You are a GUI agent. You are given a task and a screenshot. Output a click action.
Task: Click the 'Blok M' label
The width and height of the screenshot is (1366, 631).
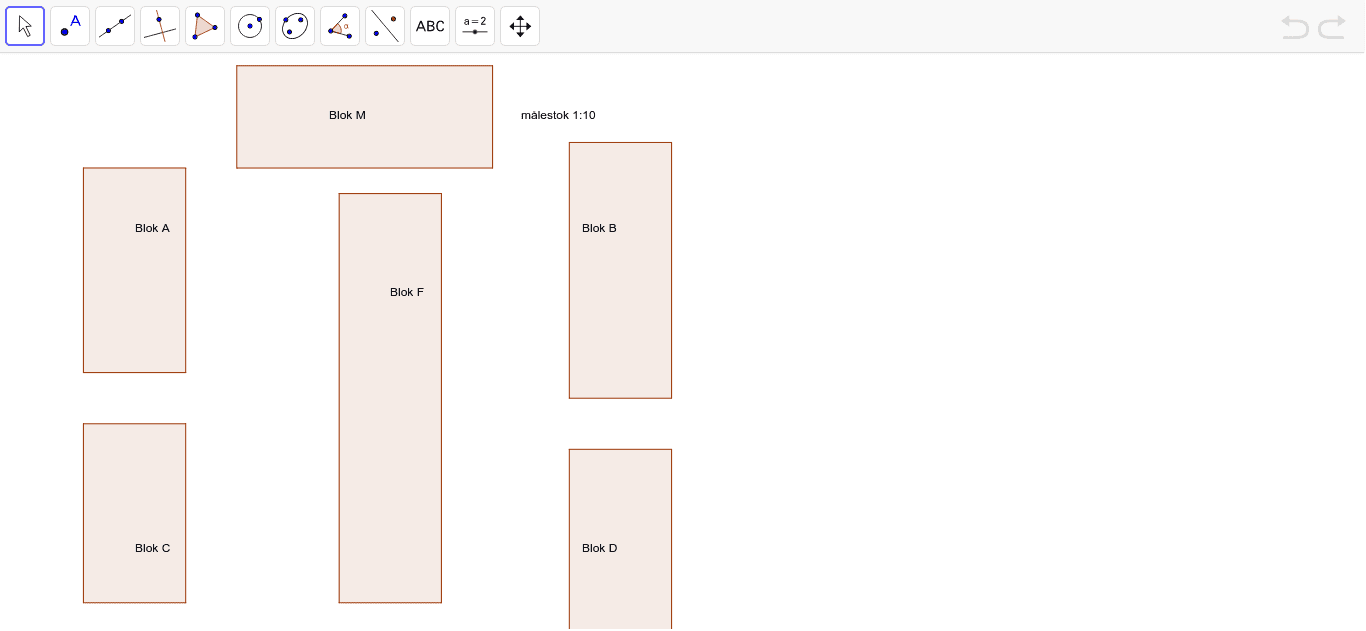pyautogui.click(x=347, y=115)
